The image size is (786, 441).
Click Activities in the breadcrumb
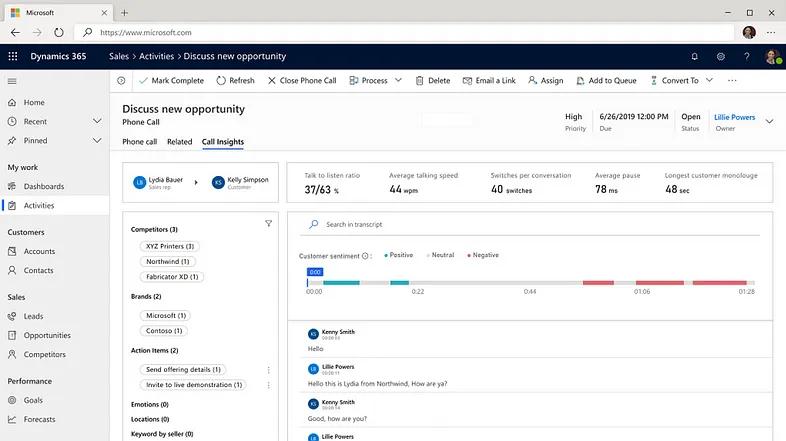pos(156,56)
